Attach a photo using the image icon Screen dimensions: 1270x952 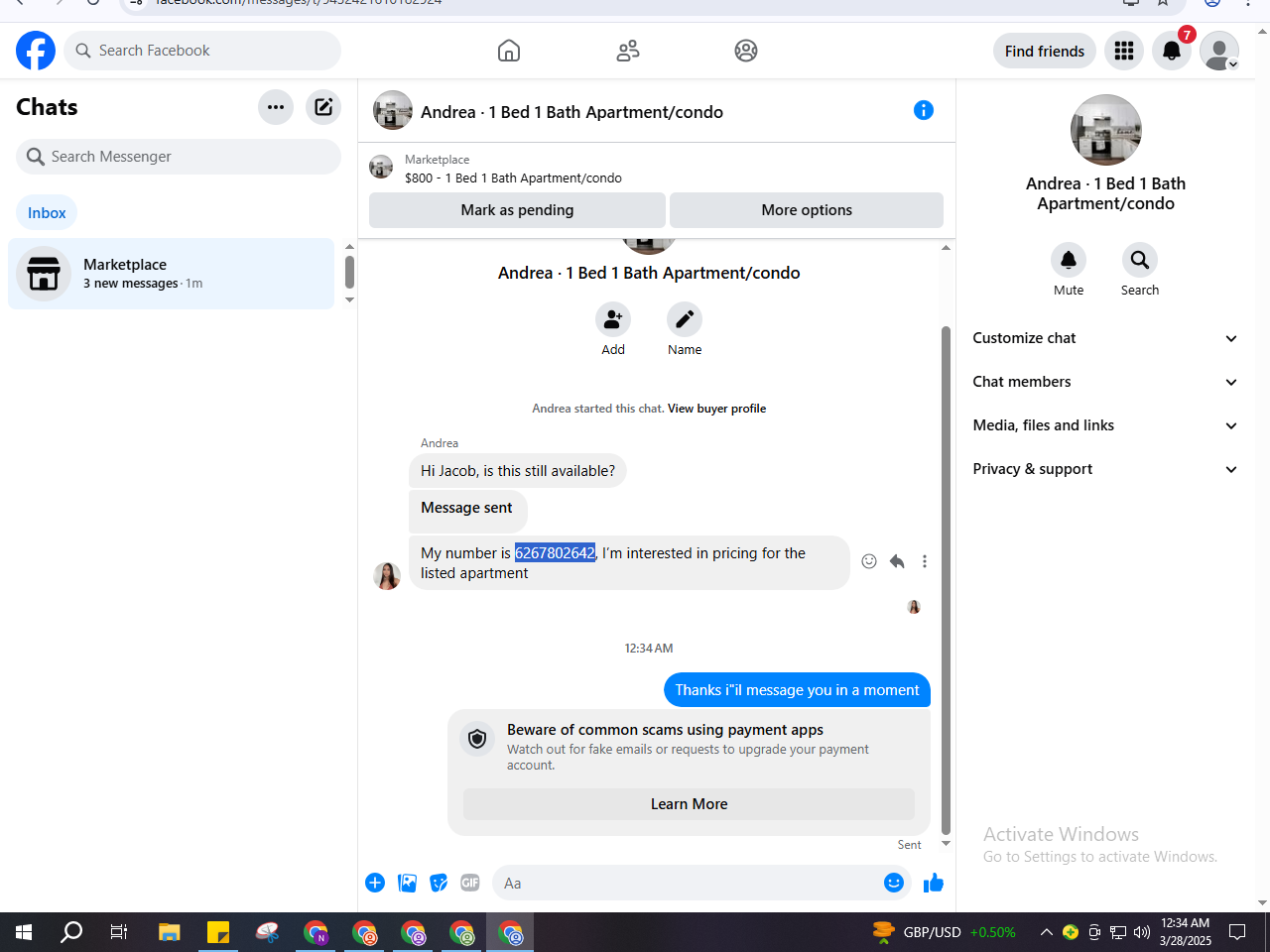point(407,883)
